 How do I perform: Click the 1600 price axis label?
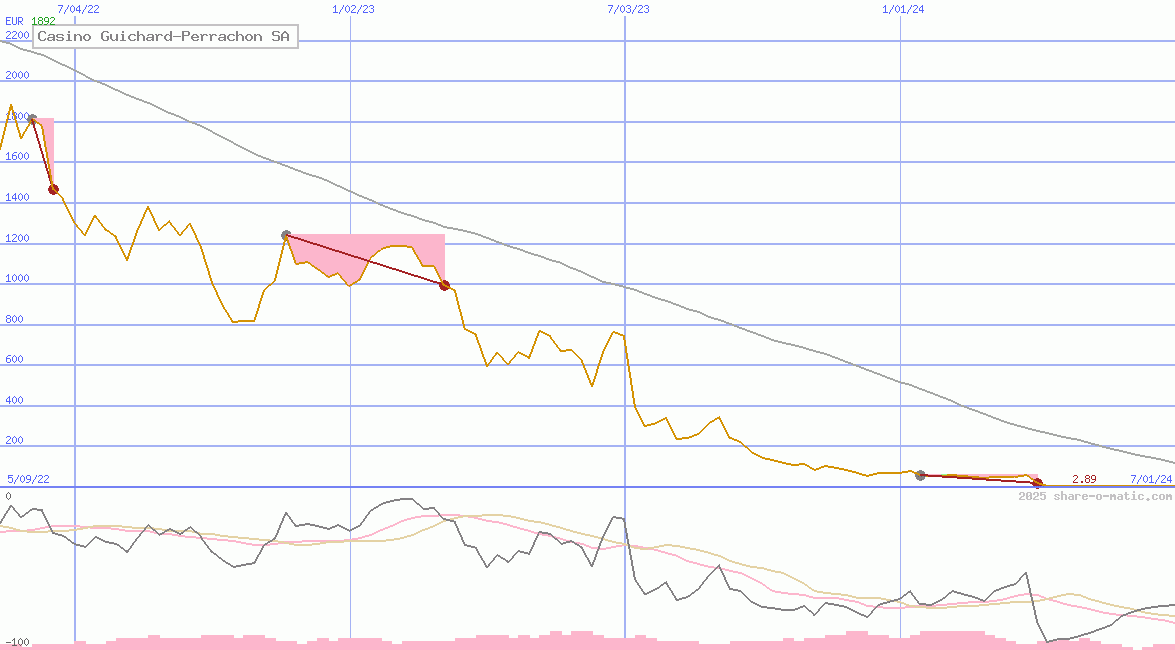[x=17, y=156]
